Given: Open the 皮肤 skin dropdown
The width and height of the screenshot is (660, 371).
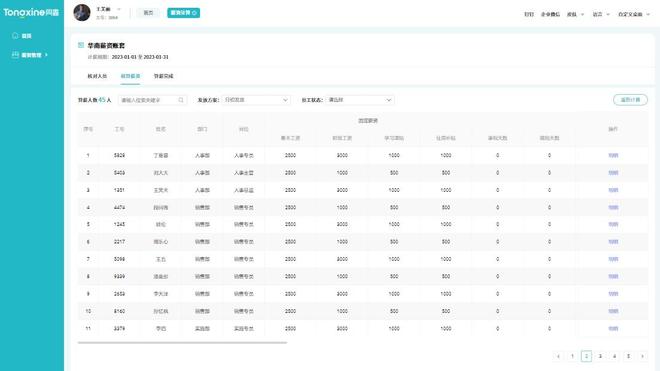Looking at the screenshot, I should coord(575,14).
